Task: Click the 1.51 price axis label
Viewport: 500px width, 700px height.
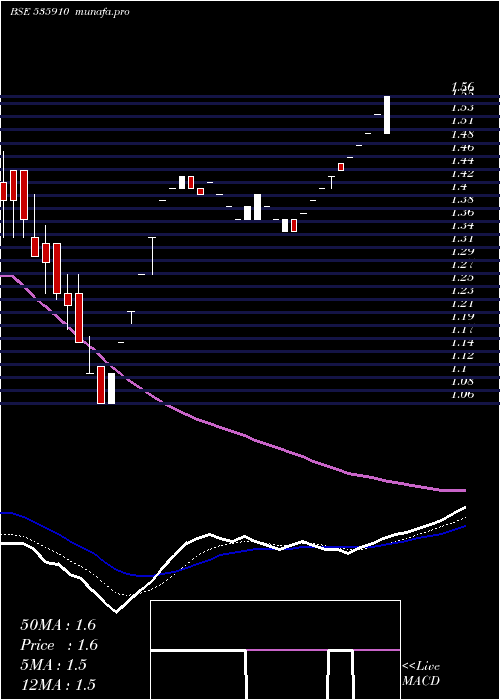Action: point(462,121)
